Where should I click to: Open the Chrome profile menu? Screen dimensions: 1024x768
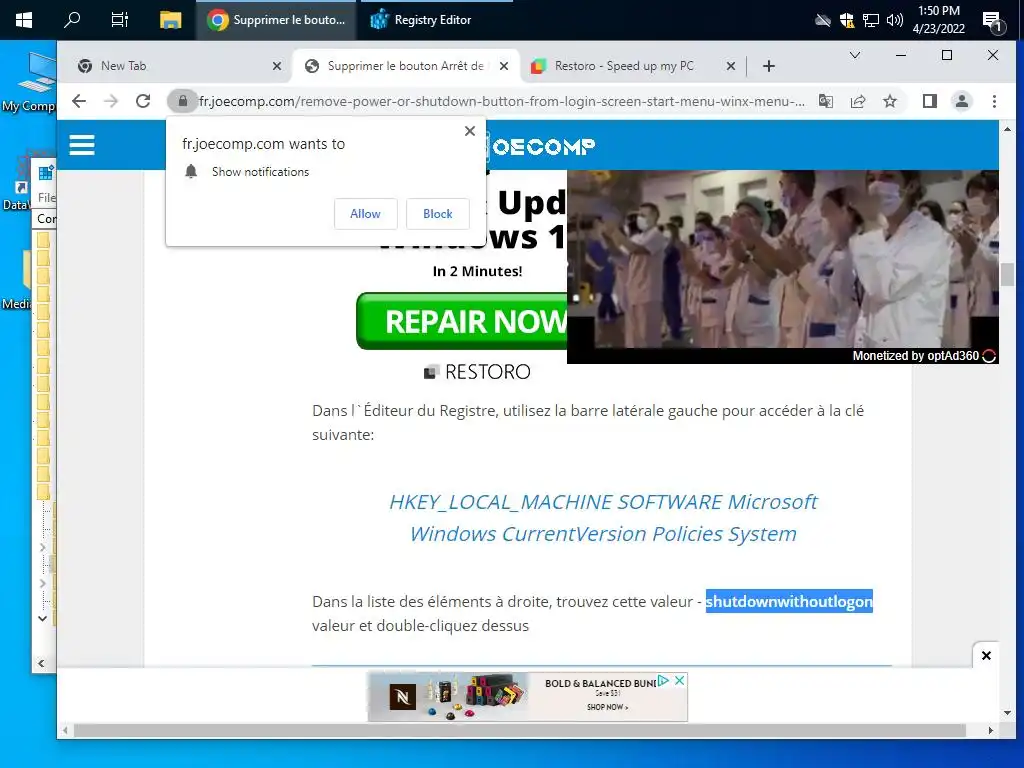click(x=962, y=101)
